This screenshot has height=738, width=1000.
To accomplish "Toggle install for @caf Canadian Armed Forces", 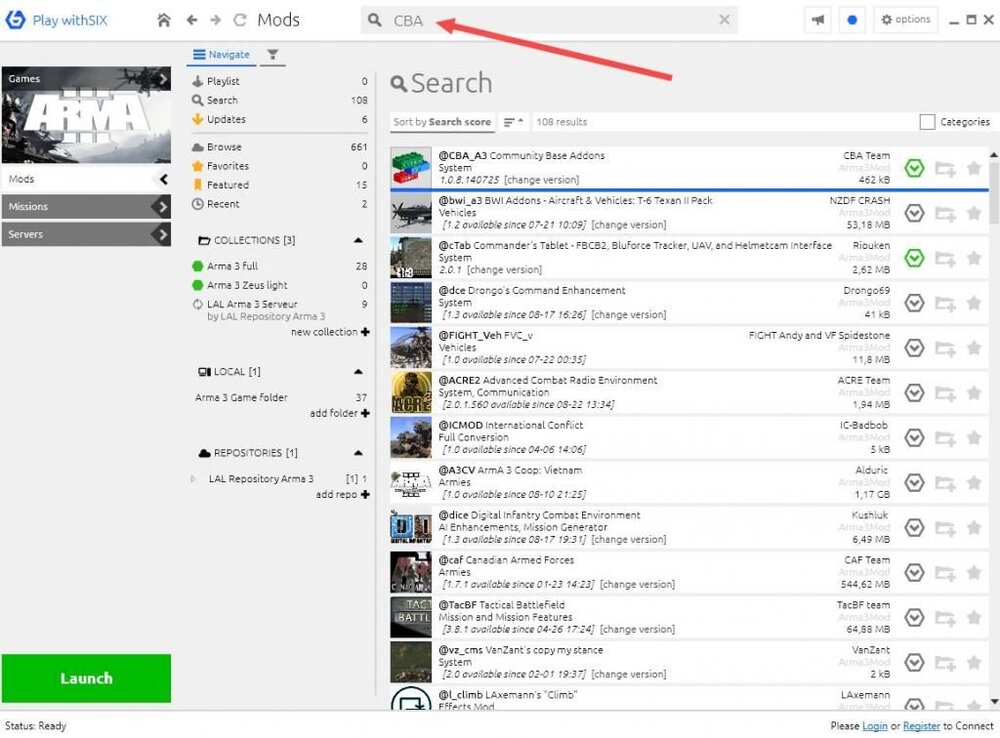I will tap(914, 573).
